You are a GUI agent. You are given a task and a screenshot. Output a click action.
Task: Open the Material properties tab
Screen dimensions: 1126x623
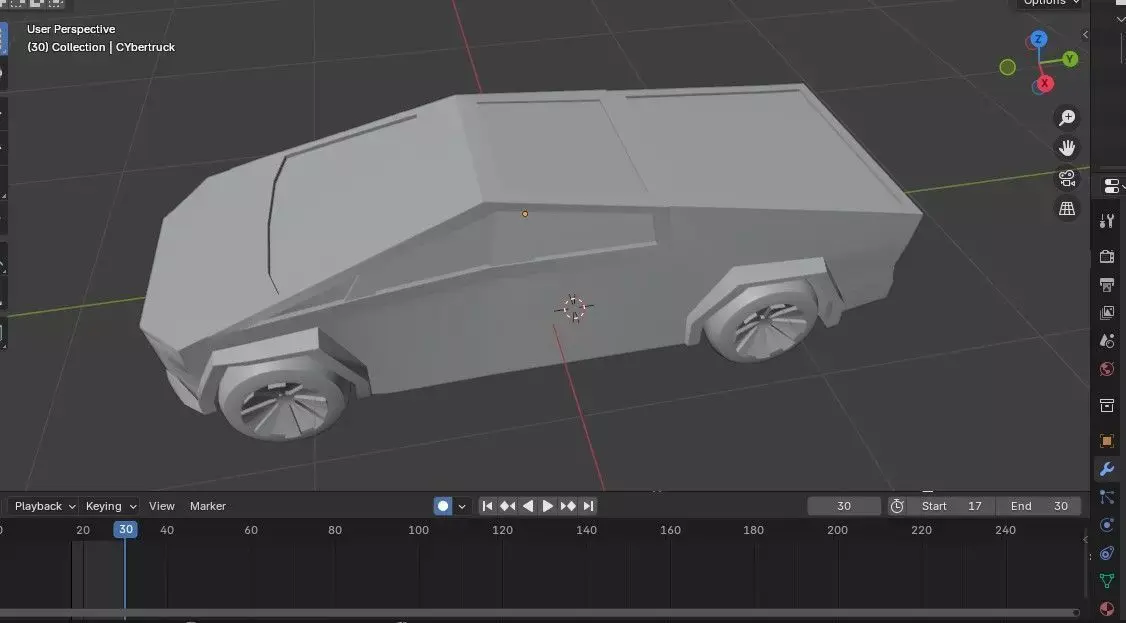[1107, 609]
